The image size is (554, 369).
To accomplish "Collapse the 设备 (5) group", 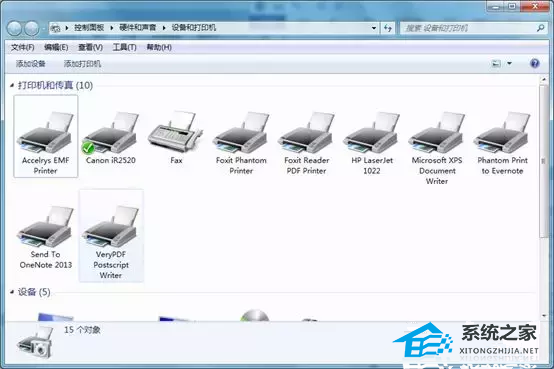I will [12, 292].
